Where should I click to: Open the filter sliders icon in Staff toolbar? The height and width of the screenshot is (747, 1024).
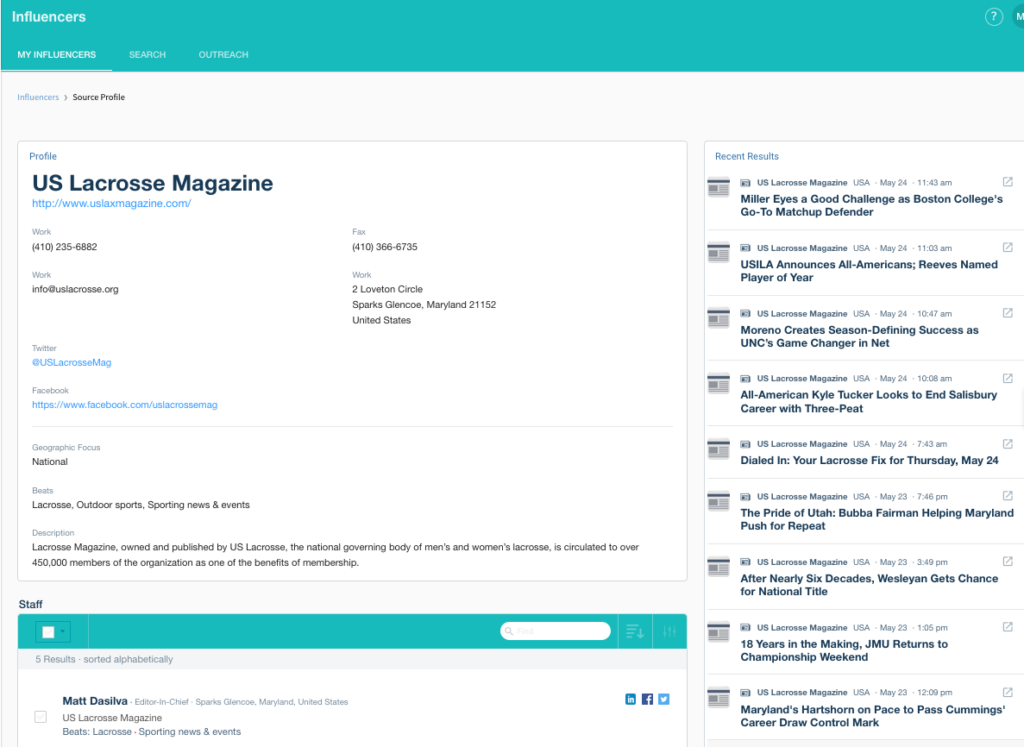(669, 631)
